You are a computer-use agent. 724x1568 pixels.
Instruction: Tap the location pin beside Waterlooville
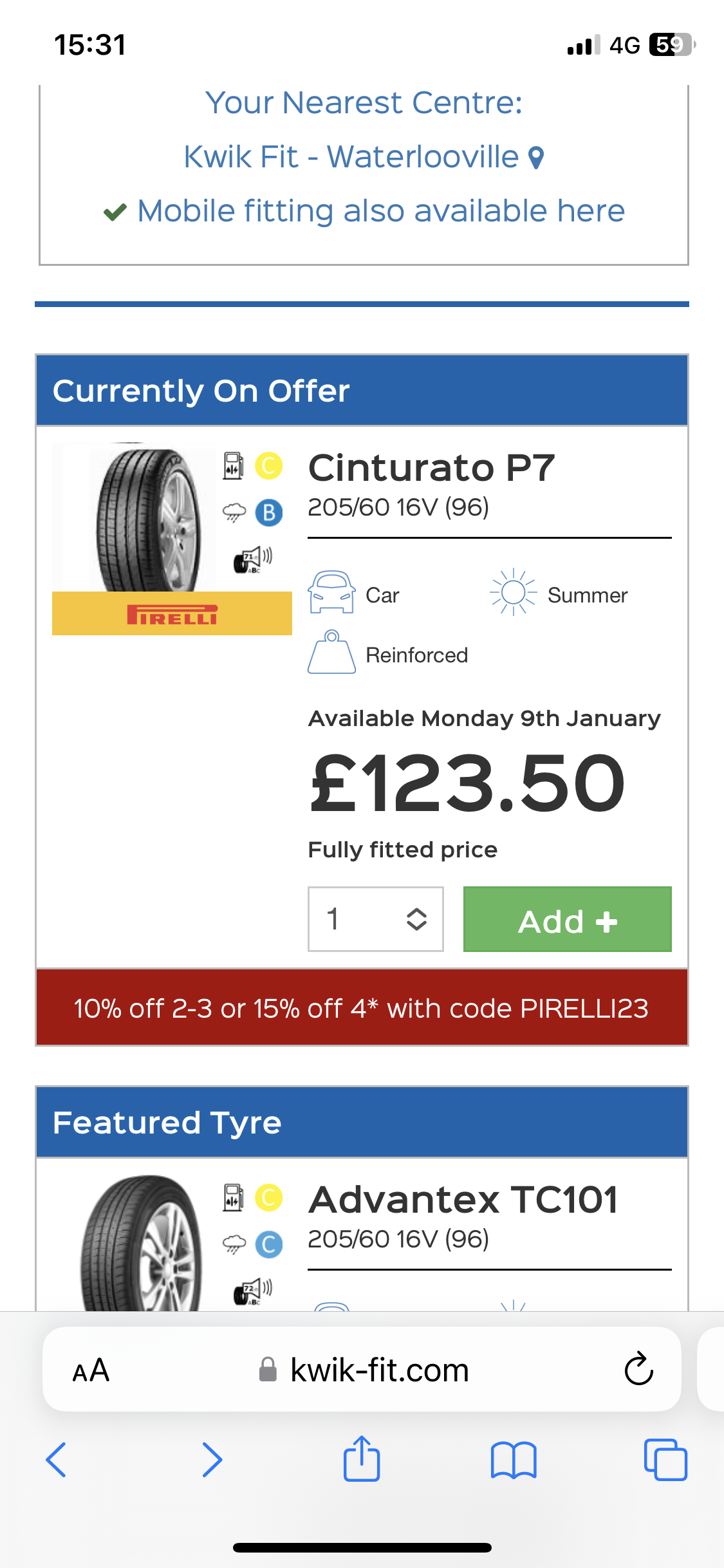click(x=536, y=157)
